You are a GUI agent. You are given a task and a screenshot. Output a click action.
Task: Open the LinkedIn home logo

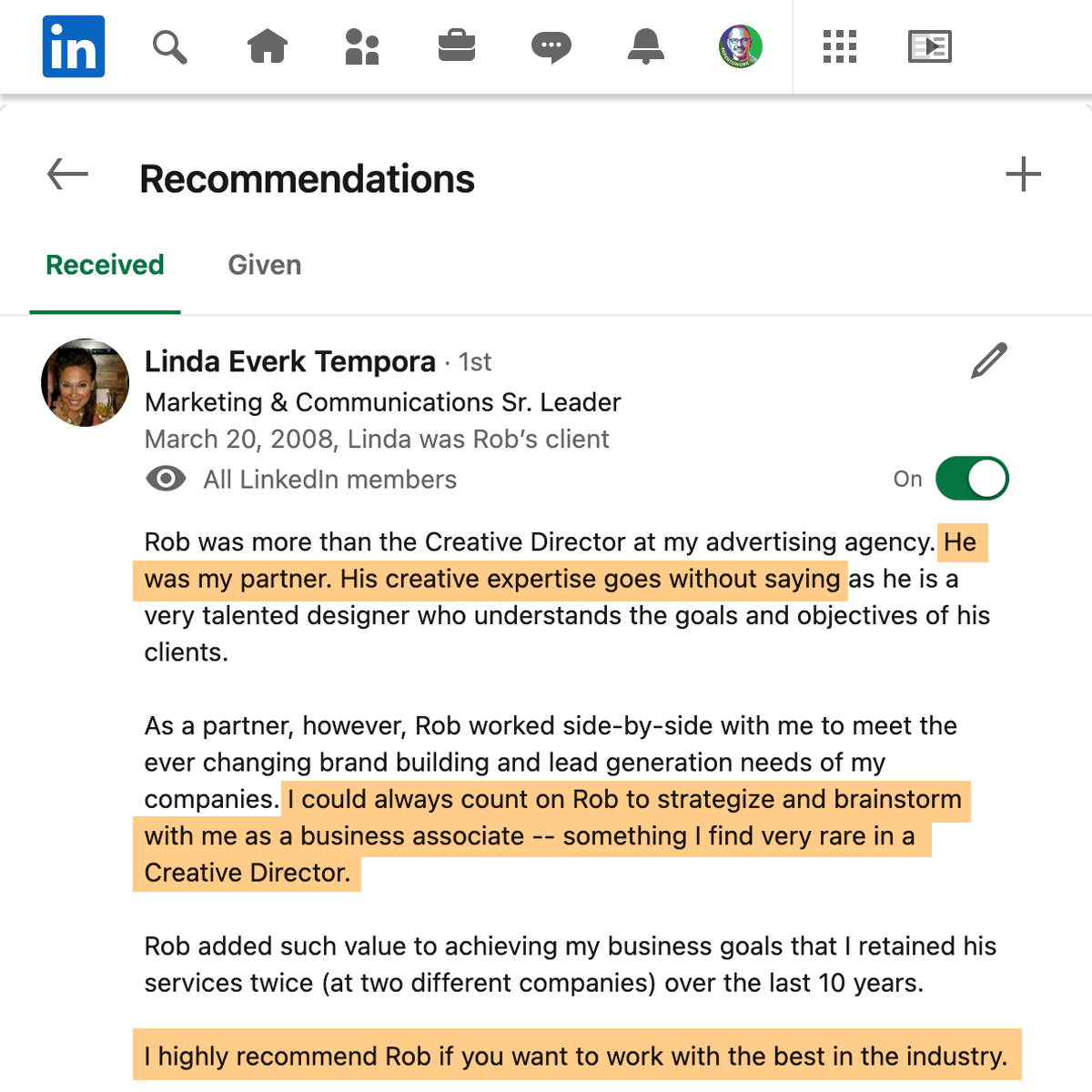pos(74,46)
